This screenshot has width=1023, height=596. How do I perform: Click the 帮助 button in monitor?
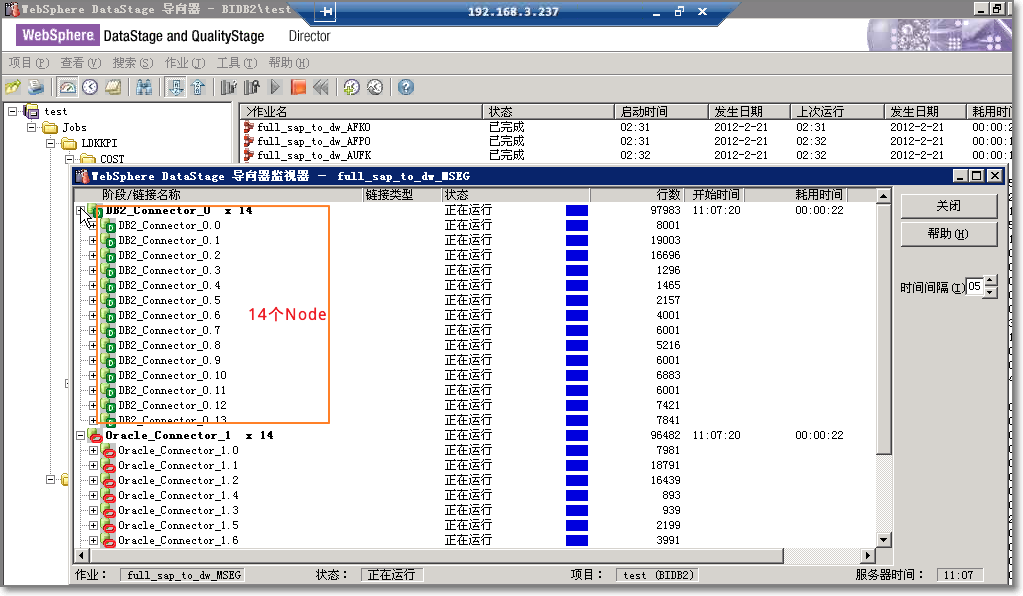pos(949,234)
